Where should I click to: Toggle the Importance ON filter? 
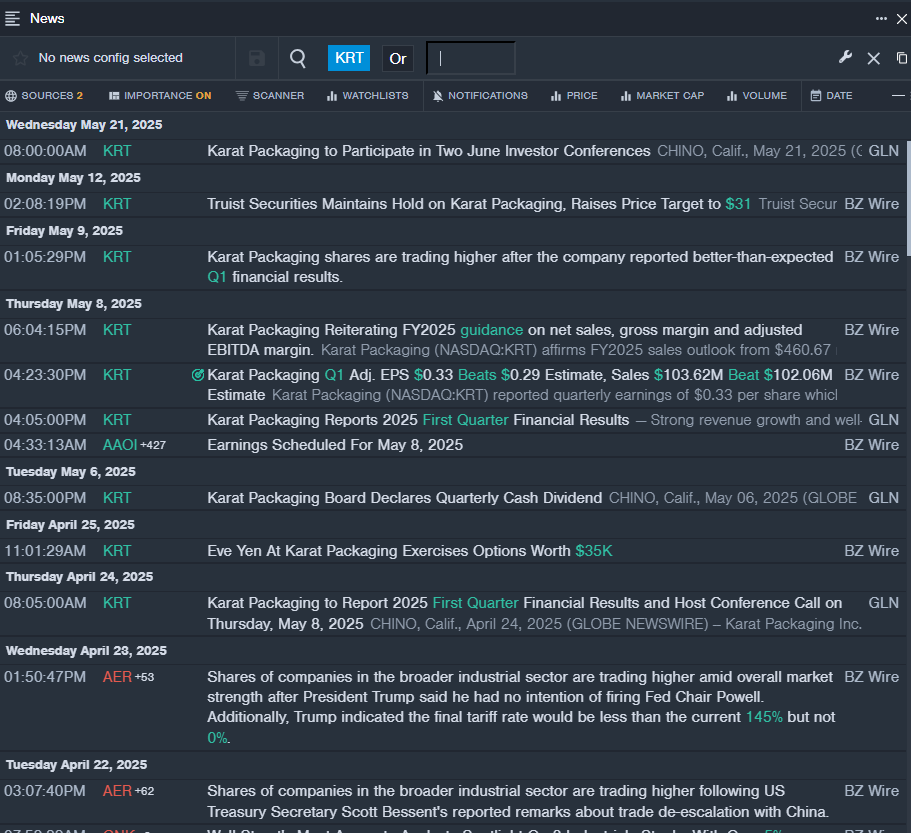[160, 96]
